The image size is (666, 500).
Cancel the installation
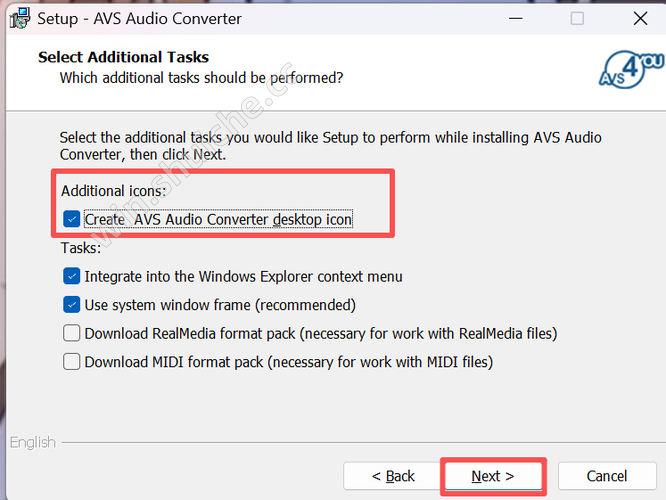pos(607,476)
